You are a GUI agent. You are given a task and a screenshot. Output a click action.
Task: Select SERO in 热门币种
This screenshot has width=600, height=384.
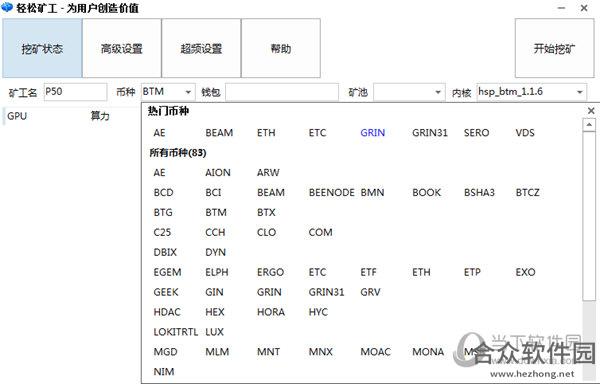tap(476, 133)
